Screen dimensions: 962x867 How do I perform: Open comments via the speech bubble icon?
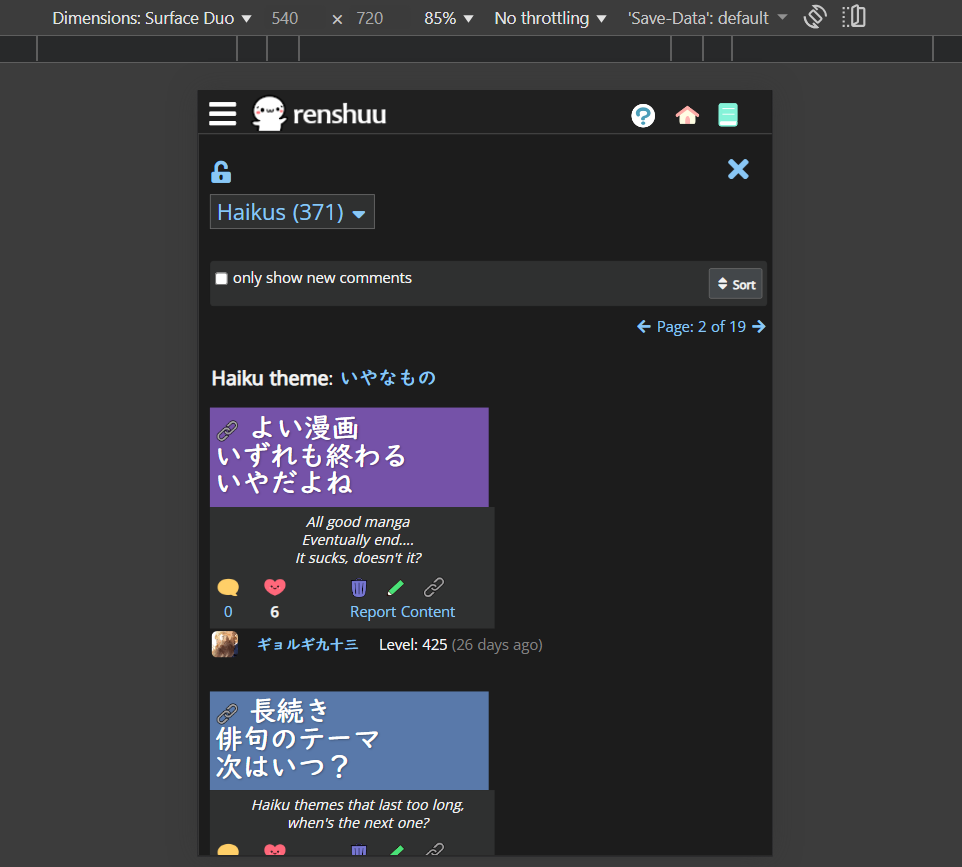[227, 587]
